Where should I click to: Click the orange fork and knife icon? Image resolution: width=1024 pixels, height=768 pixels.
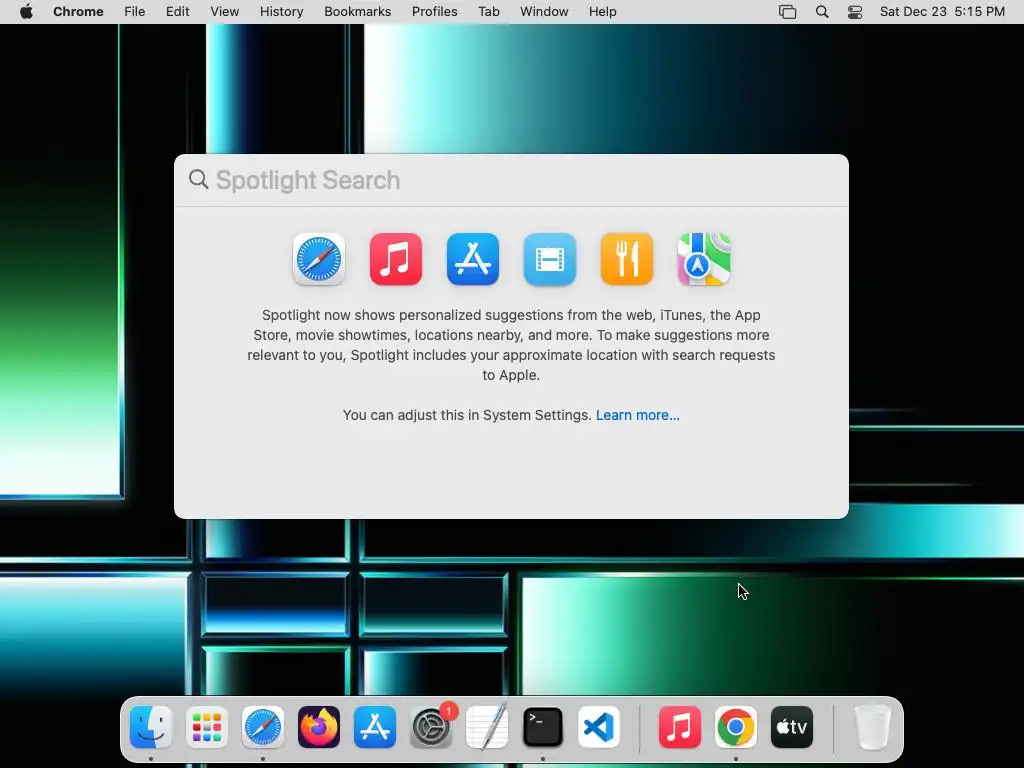(x=627, y=259)
